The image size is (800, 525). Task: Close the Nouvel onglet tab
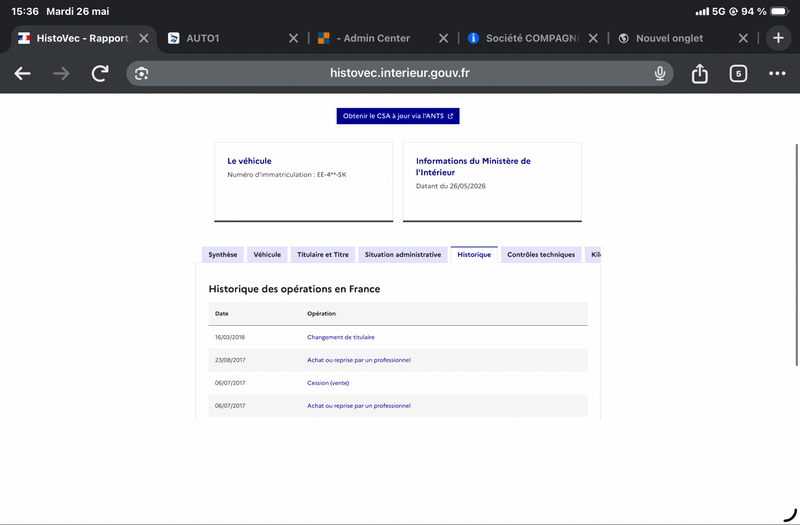pyautogui.click(x=743, y=38)
